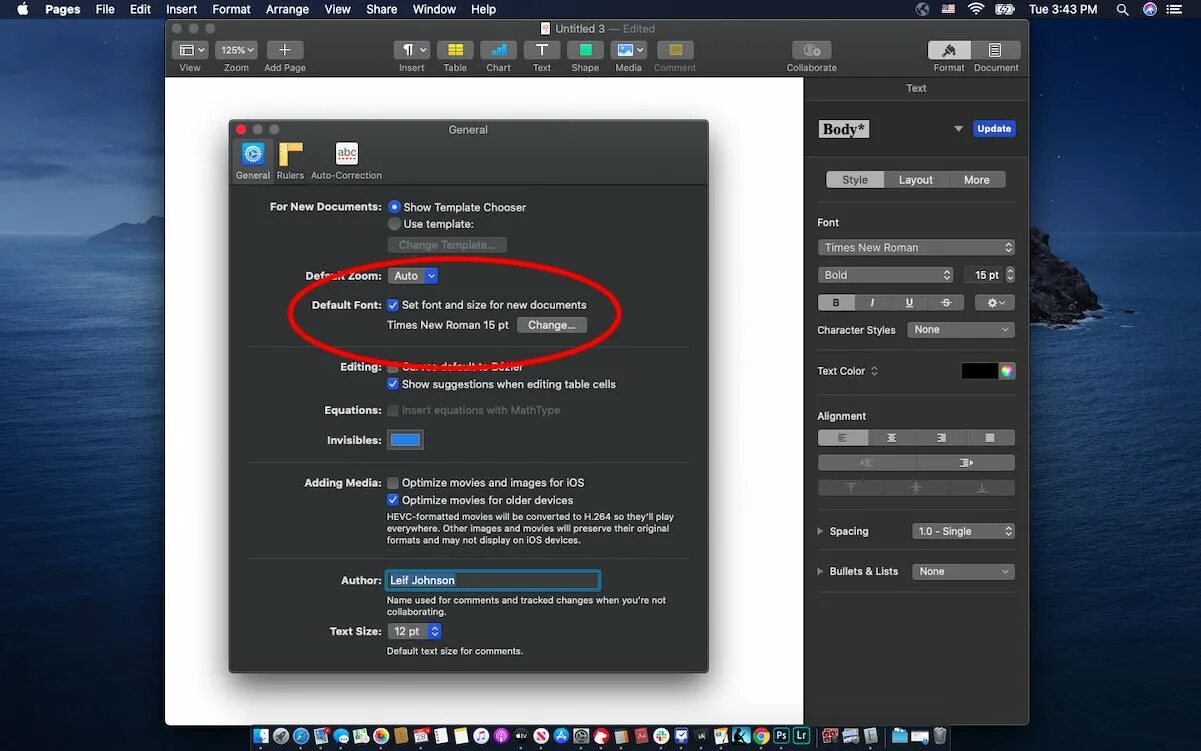This screenshot has height=751, width=1201.
Task: Open the General preferences pane
Action: point(252,160)
